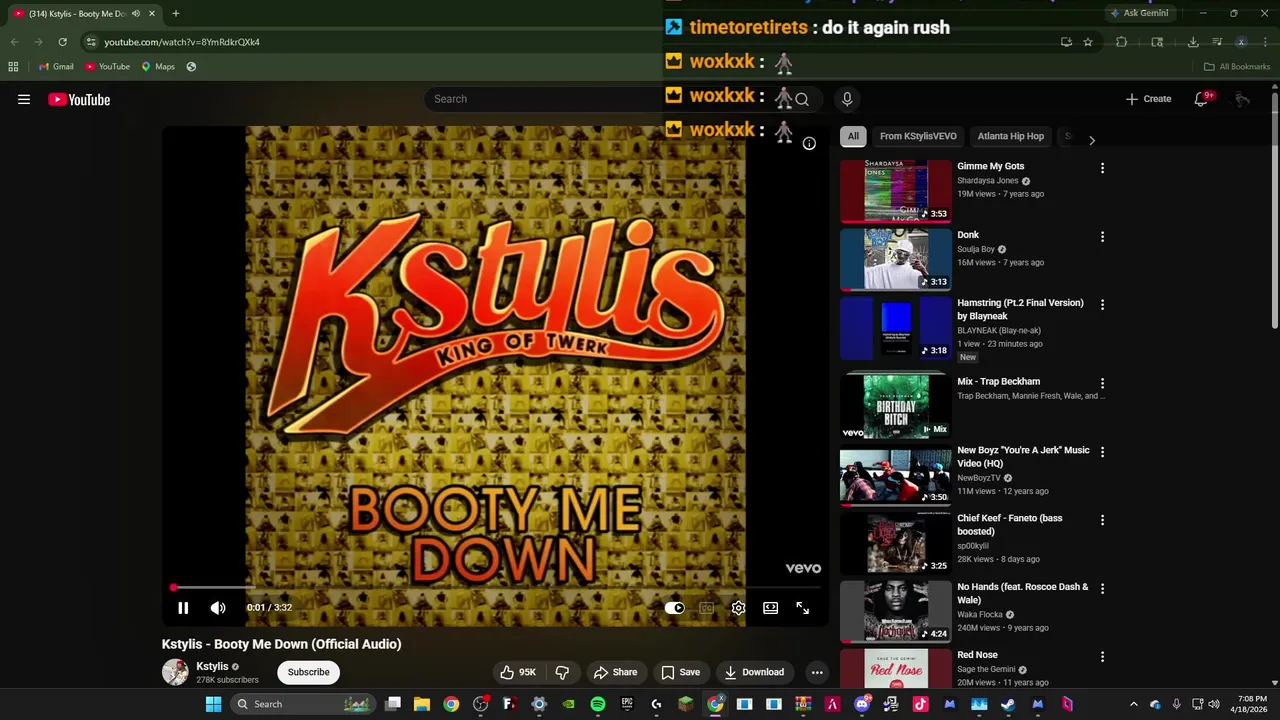
Task: Seek along the video progress bar
Action: [x=496, y=588]
